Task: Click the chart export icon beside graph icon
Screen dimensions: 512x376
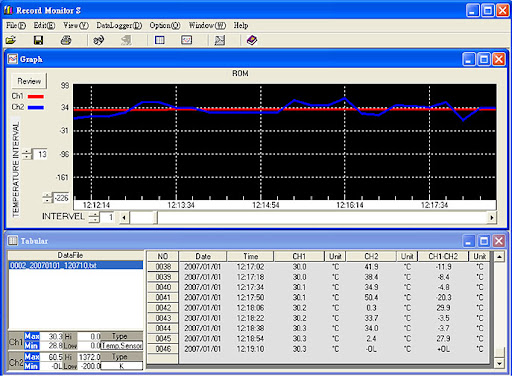Action: [x=219, y=40]
